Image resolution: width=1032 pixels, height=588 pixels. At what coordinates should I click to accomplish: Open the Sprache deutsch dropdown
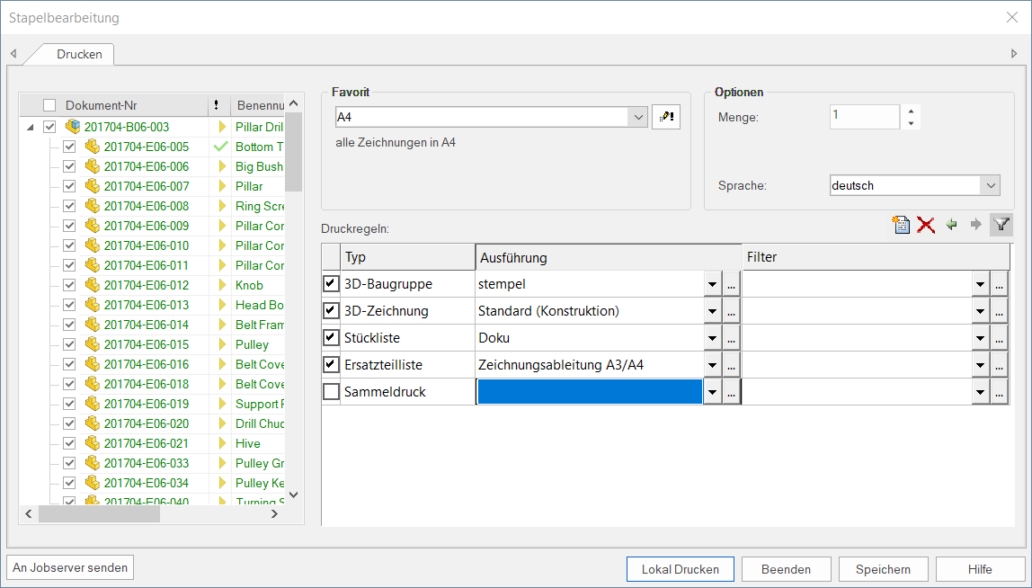coord(990,185)
